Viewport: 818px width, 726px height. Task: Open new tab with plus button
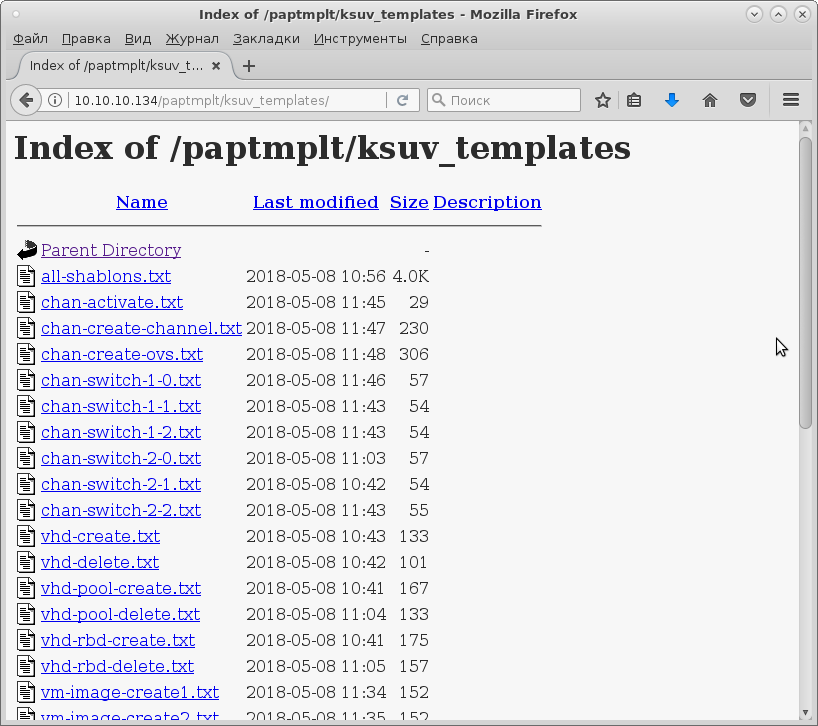tap(249, 66)
